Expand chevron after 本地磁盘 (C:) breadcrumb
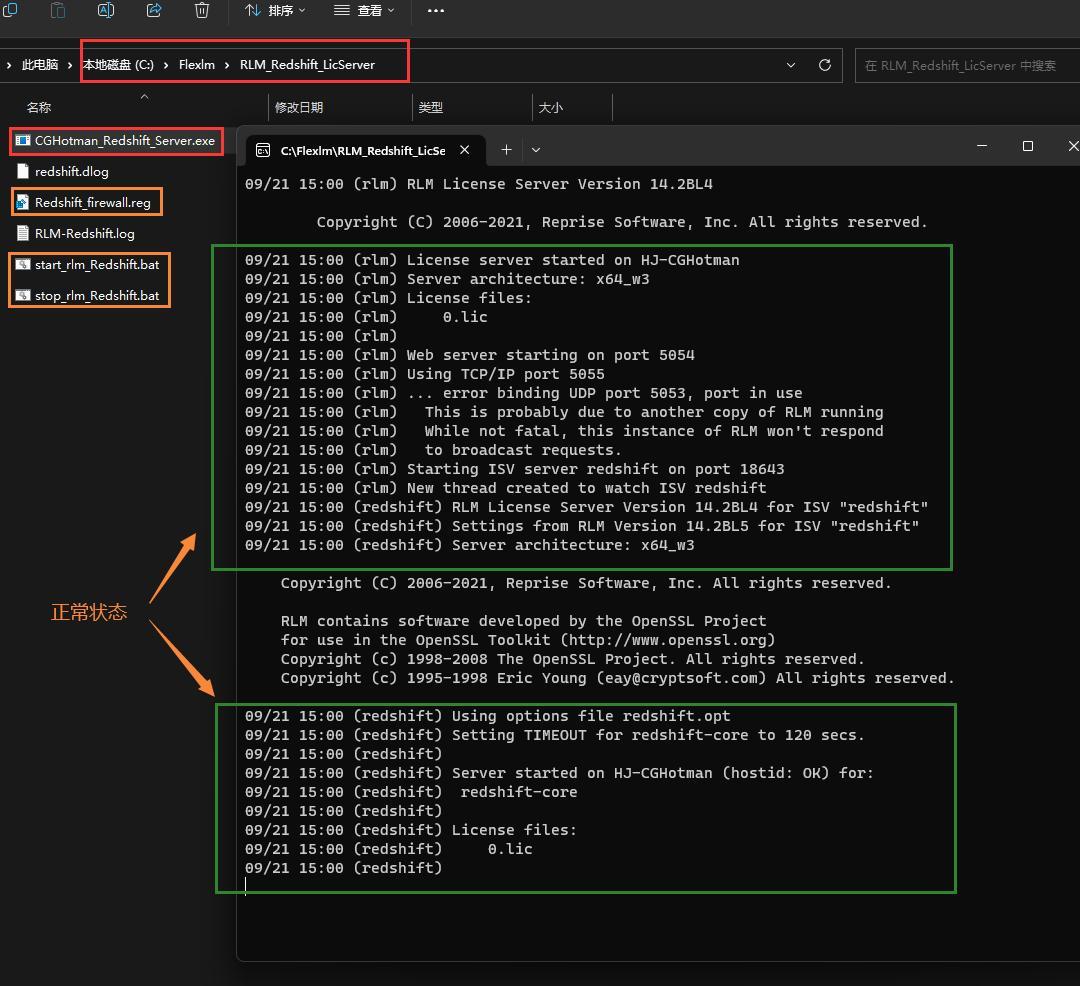Image resolution: width=1080 pixels, height=986 pixels. (166, 65)
